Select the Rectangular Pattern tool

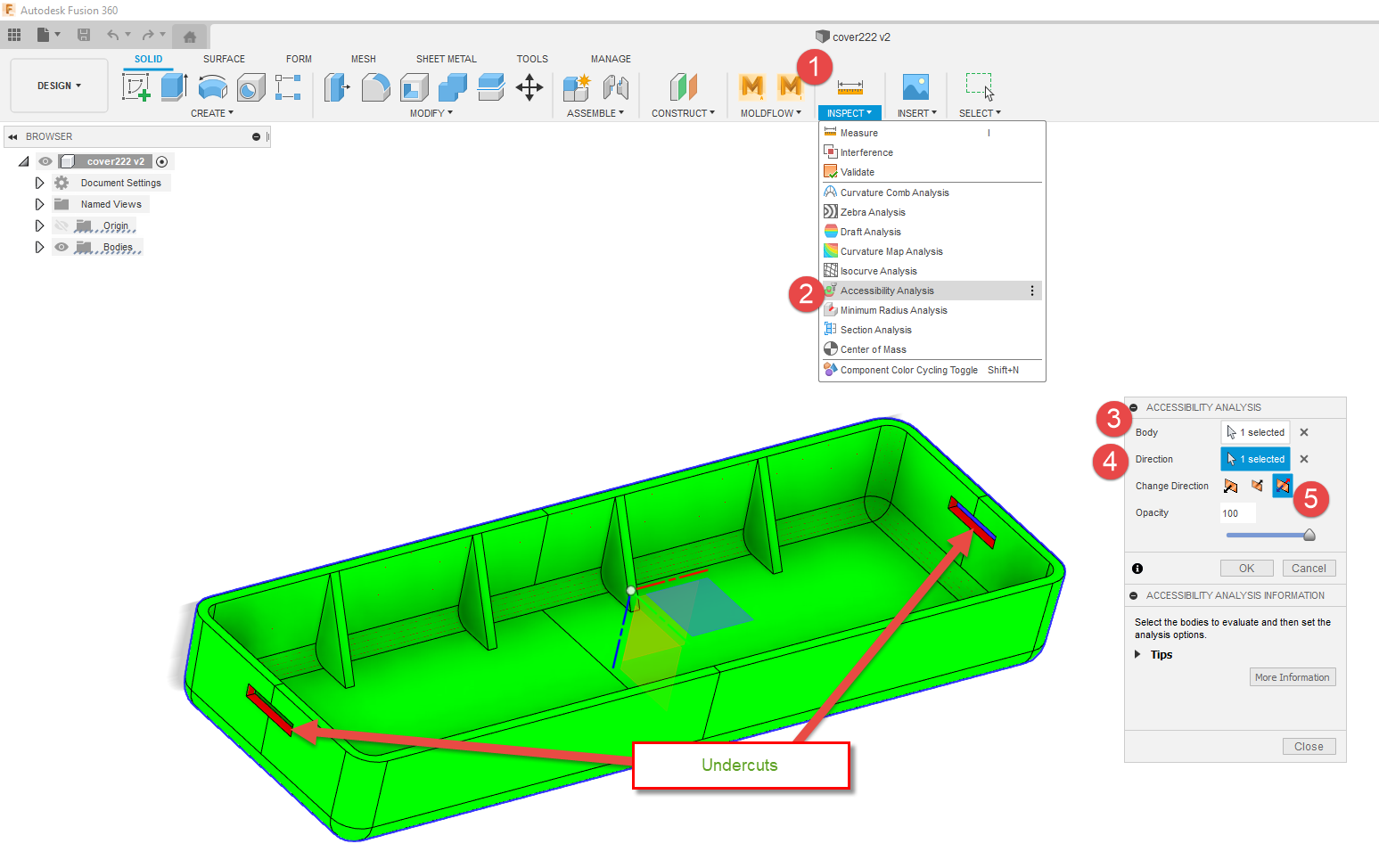pos(288,86)
